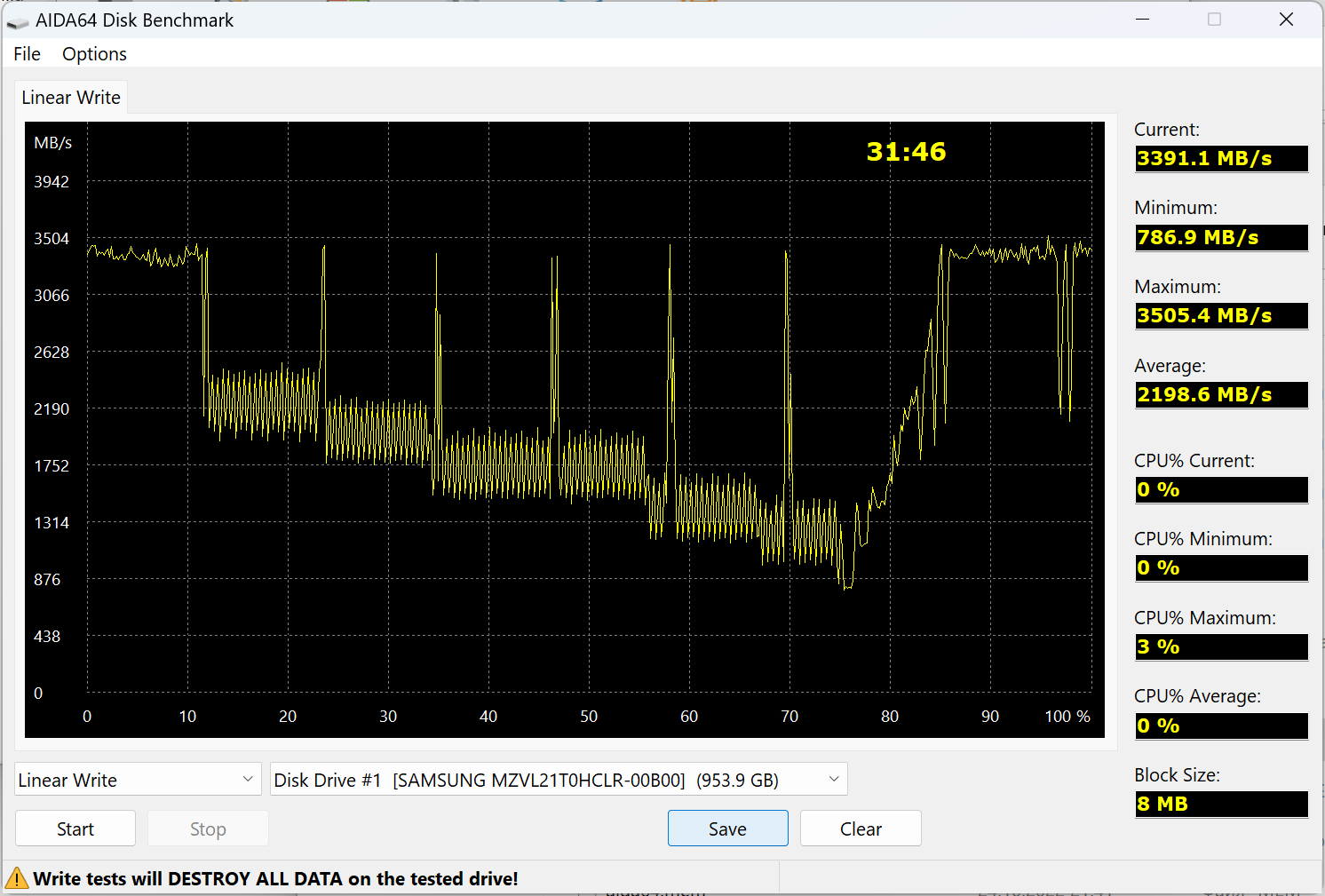Click the Block Size value 8 MB
The width and height of the screenshot is (1325, 896).
pos(1221,805)
